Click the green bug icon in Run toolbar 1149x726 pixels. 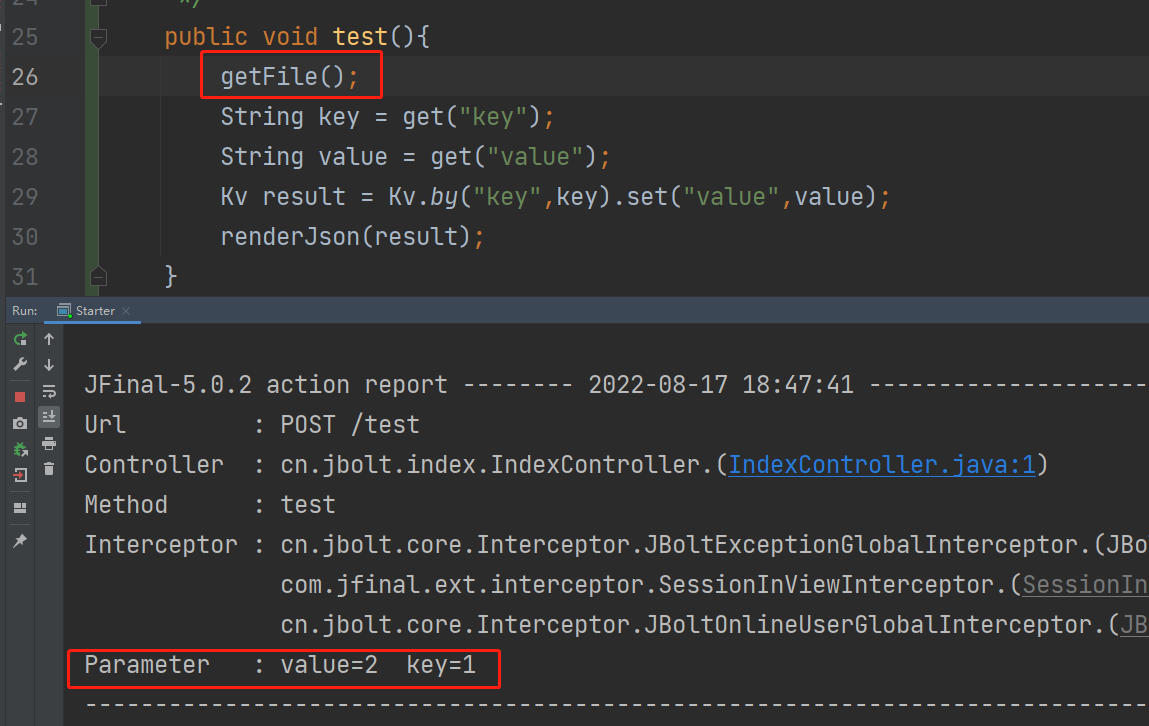(x=21, y=449)
